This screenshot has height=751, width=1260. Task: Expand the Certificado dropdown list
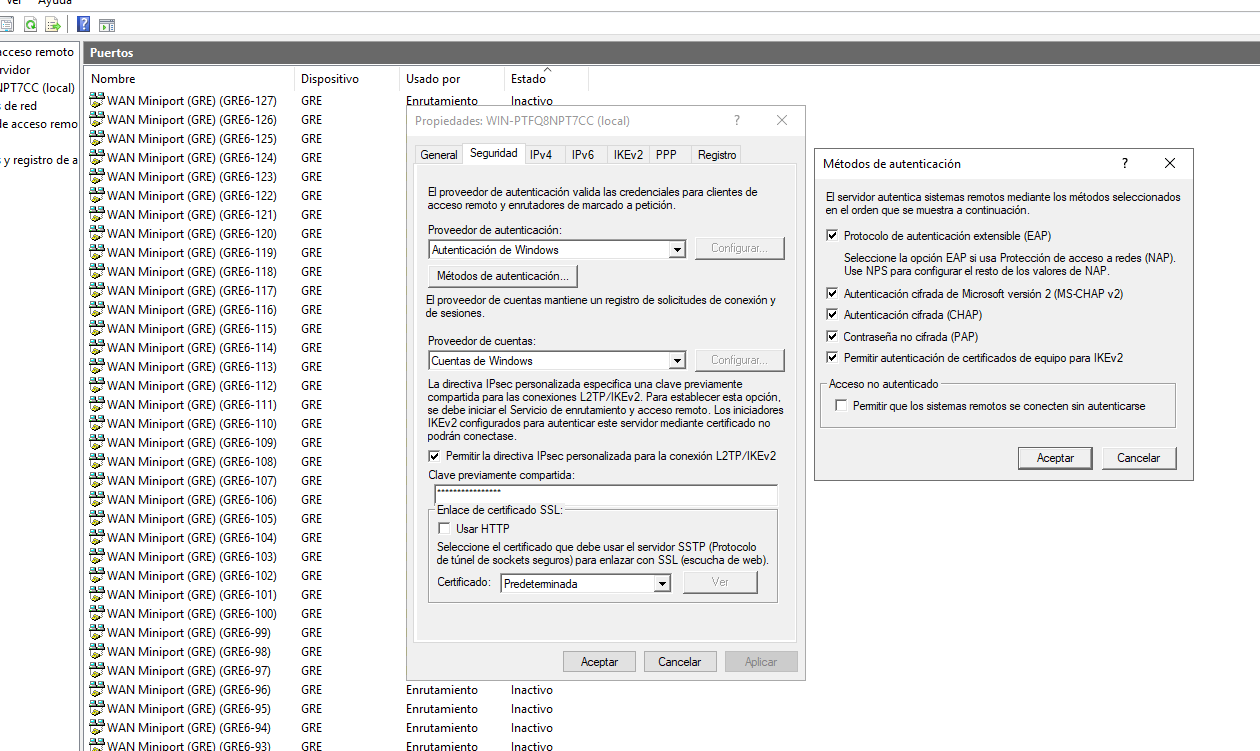[x=662, y=583]
